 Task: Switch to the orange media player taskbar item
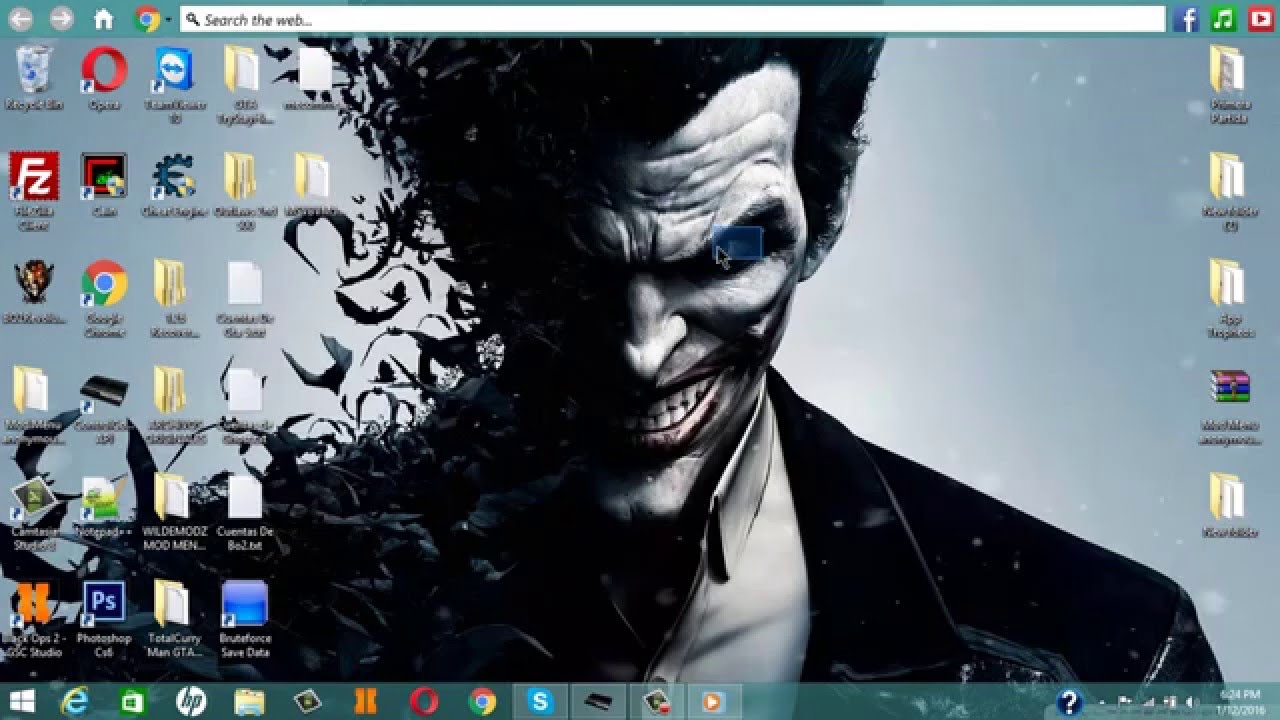coord(713,702)
